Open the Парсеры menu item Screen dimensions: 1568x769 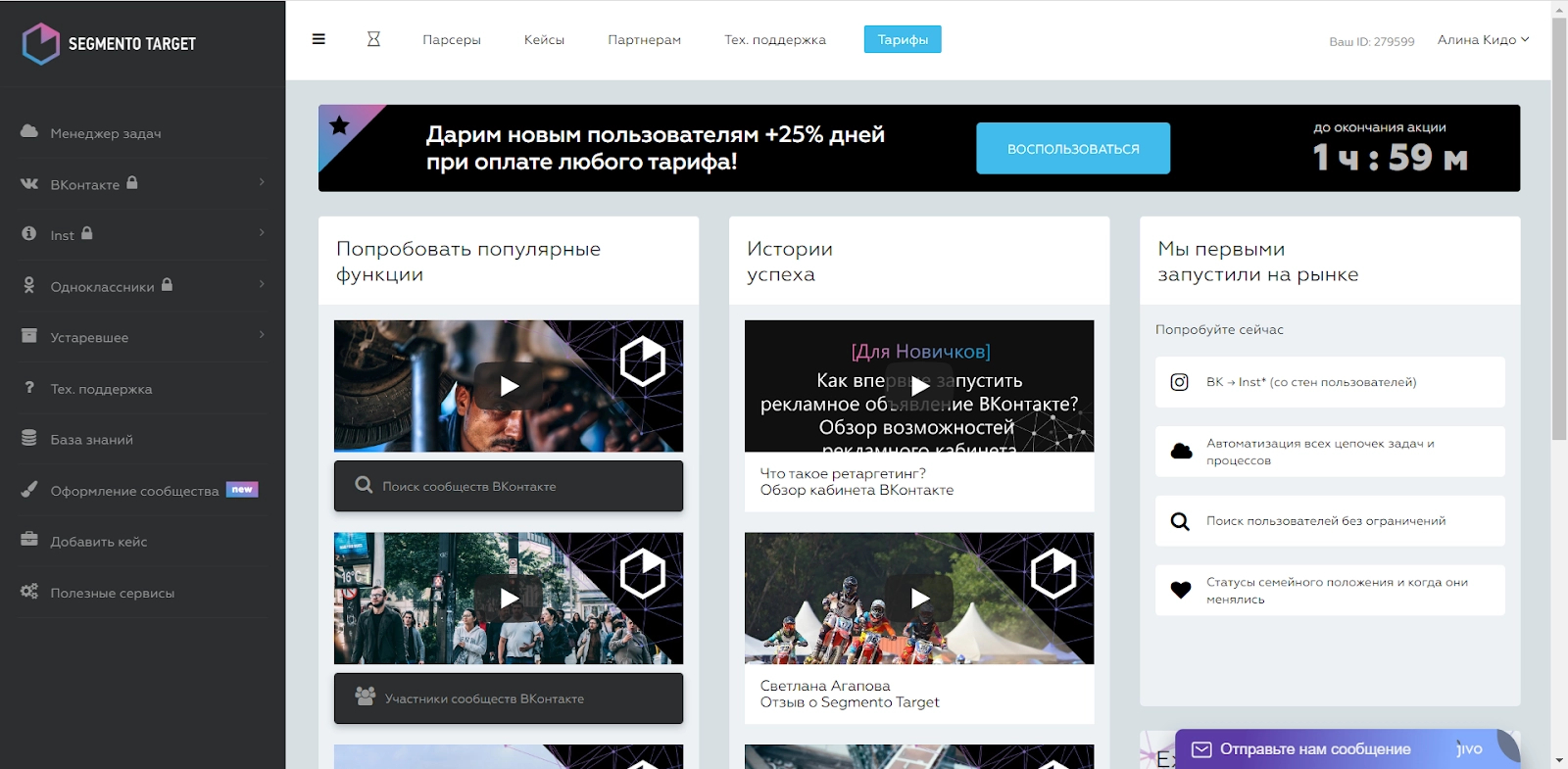[x=452, y=40]
